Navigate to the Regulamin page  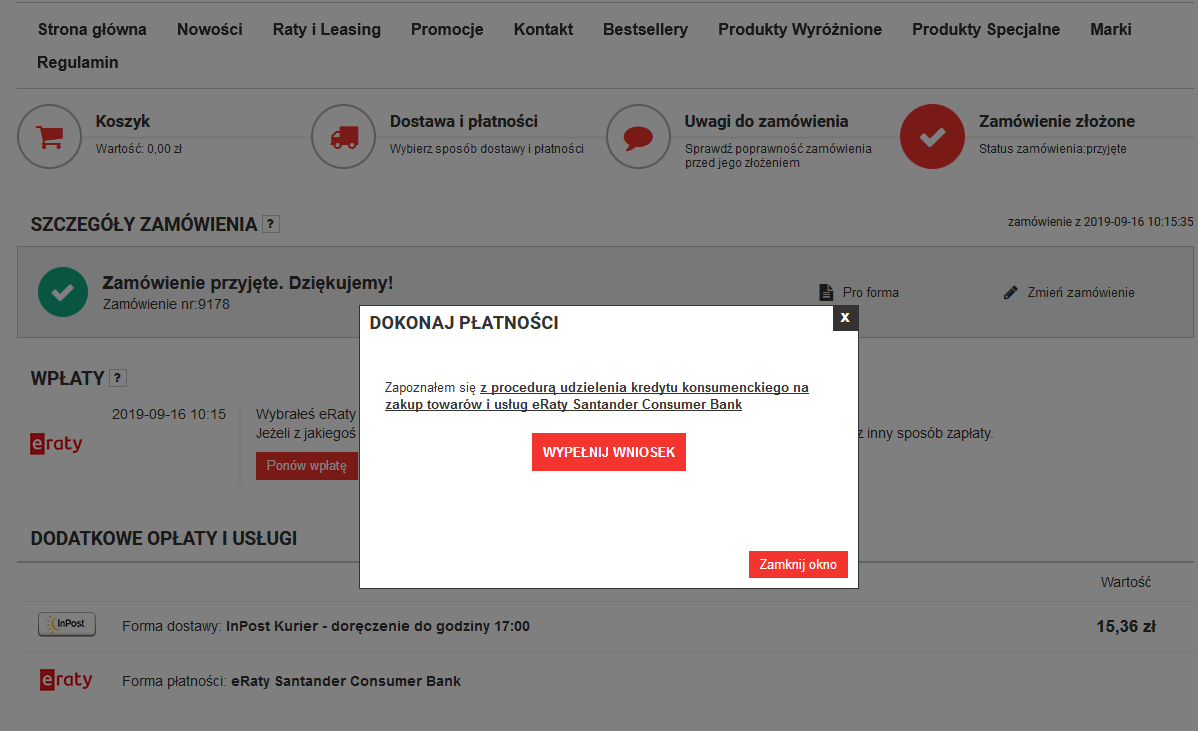[x=78, y=62]
